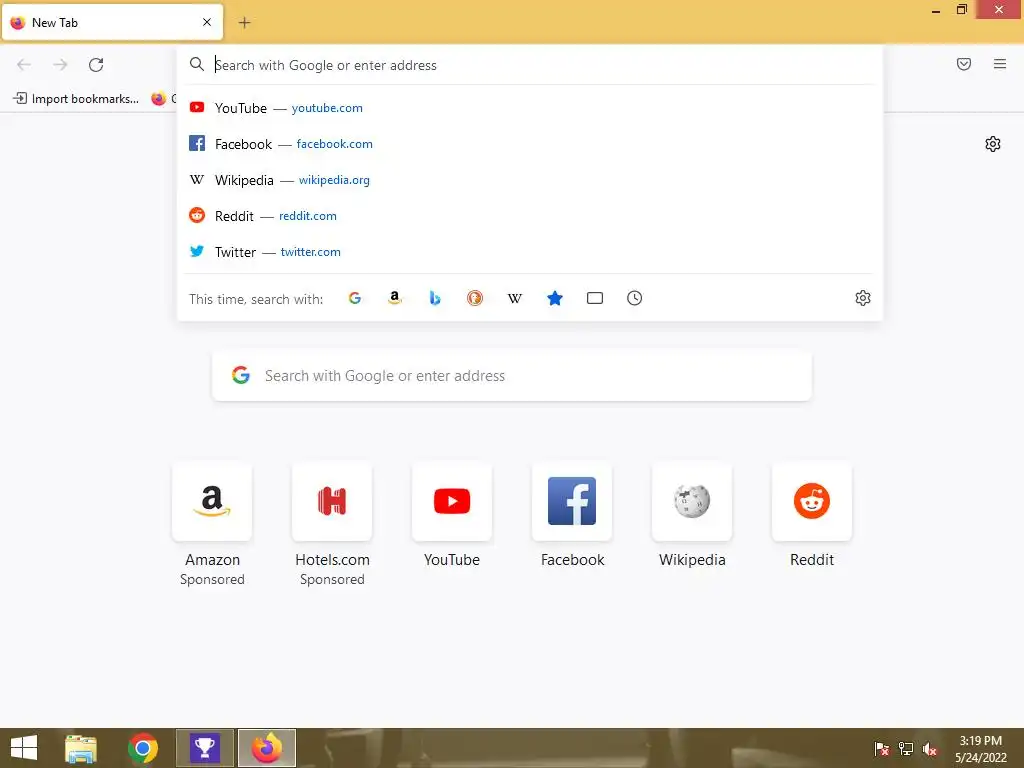Click the Firefox bookmark icon in the toolbar
Image resolution: width=1024 pixels, height=768 pixels.
(159, 99)
